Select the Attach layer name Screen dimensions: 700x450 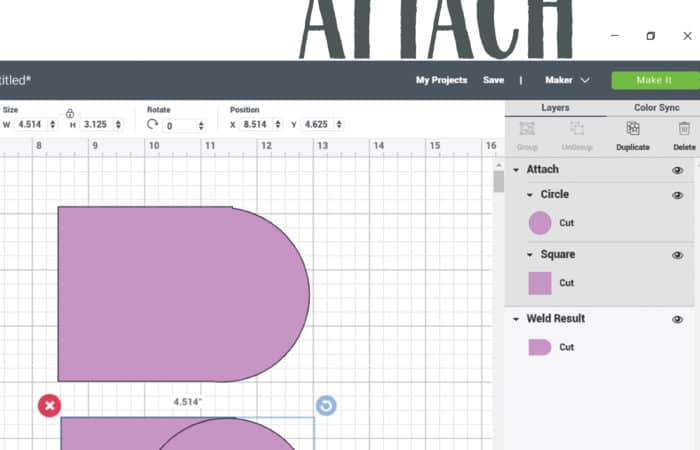tap(542, 170)
